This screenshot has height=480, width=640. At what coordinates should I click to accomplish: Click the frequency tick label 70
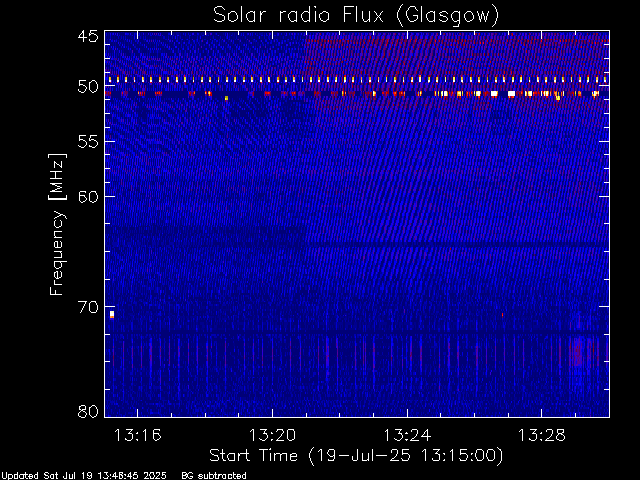(x=88, y=307)
